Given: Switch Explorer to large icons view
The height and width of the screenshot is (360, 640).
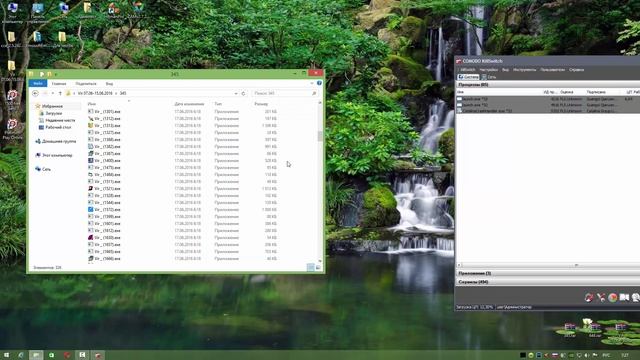Looking at the screenshot, I should (x=318, y=267).
